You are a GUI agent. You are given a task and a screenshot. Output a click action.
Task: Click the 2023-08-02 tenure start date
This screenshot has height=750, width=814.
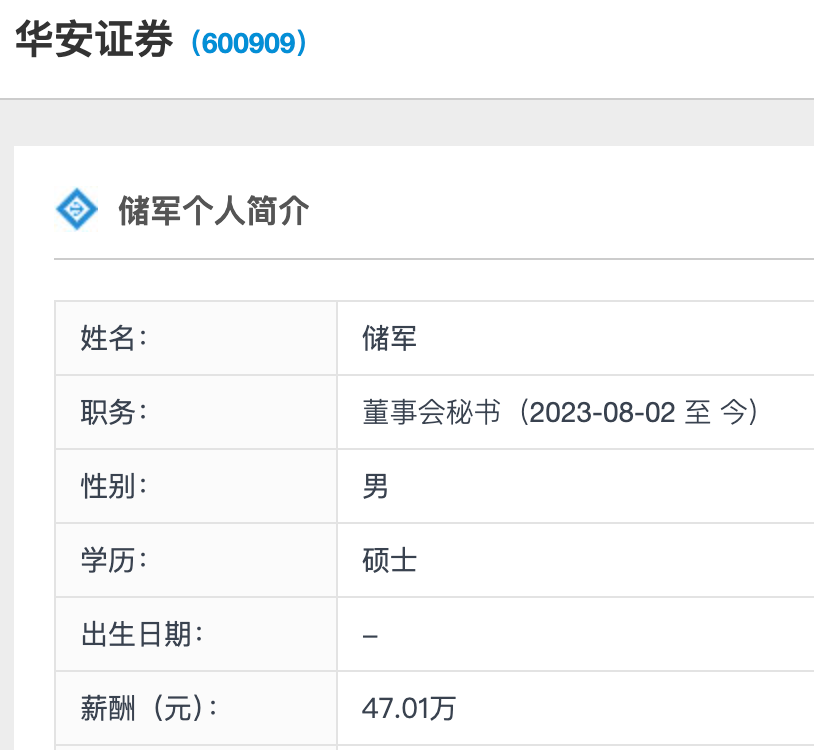pos(602,413)
